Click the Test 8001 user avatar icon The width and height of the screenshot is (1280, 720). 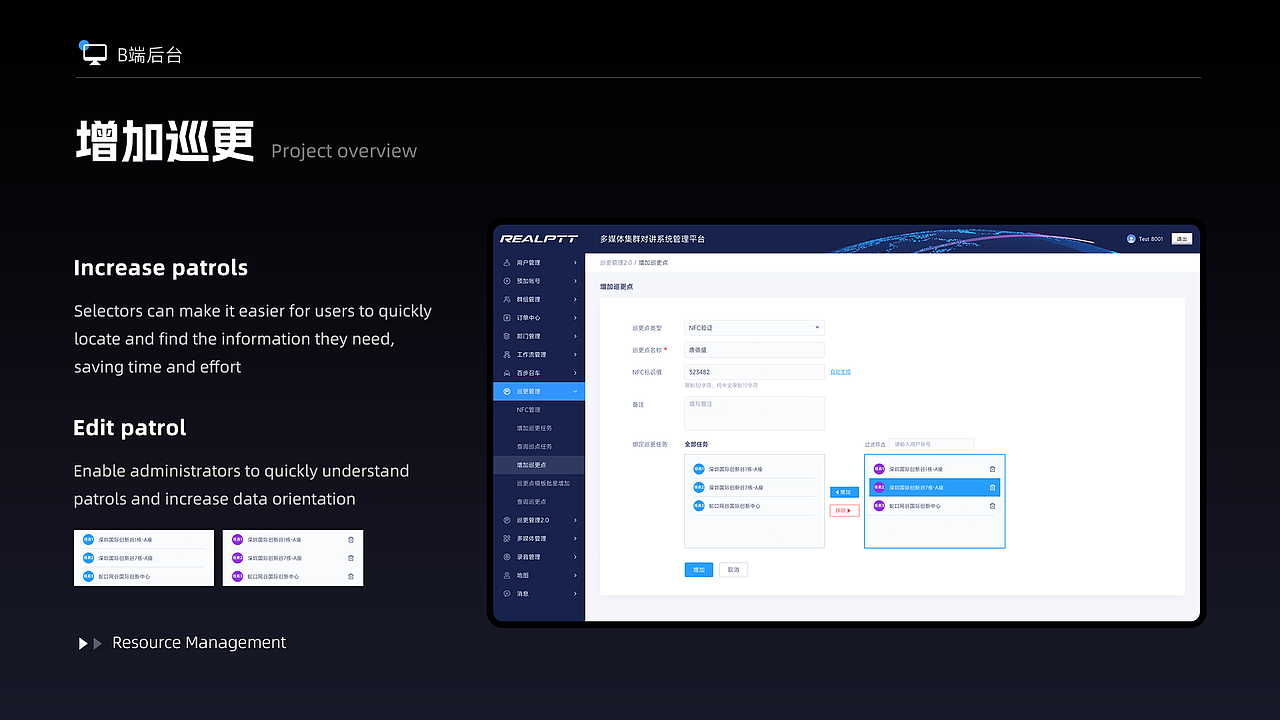[1131, 239]
